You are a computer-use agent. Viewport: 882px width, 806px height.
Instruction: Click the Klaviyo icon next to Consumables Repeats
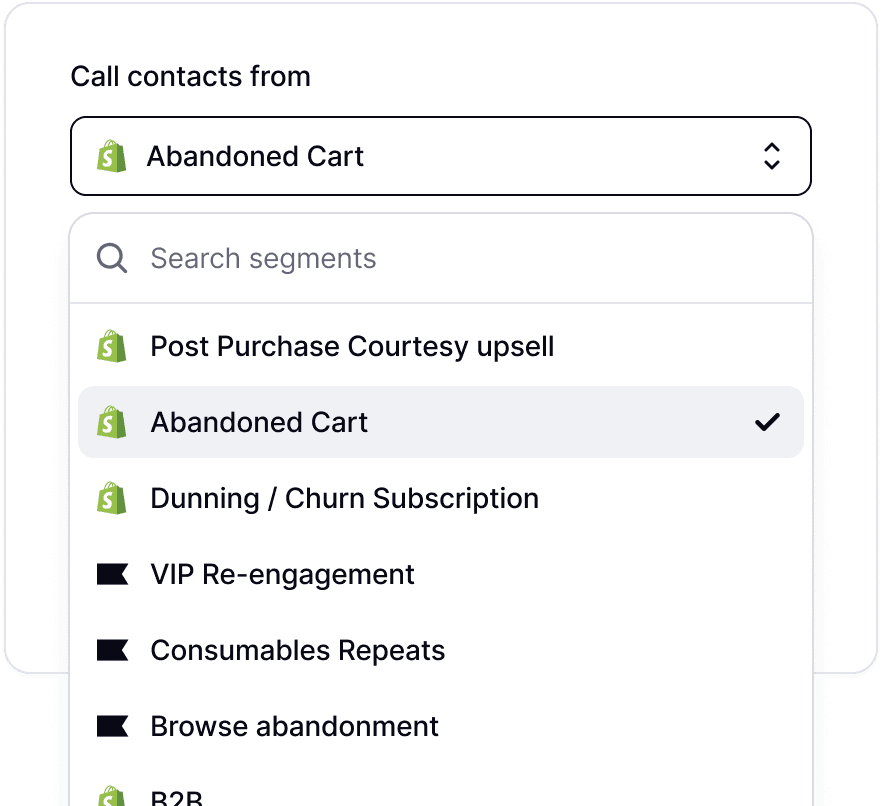(x=113, y=650)
